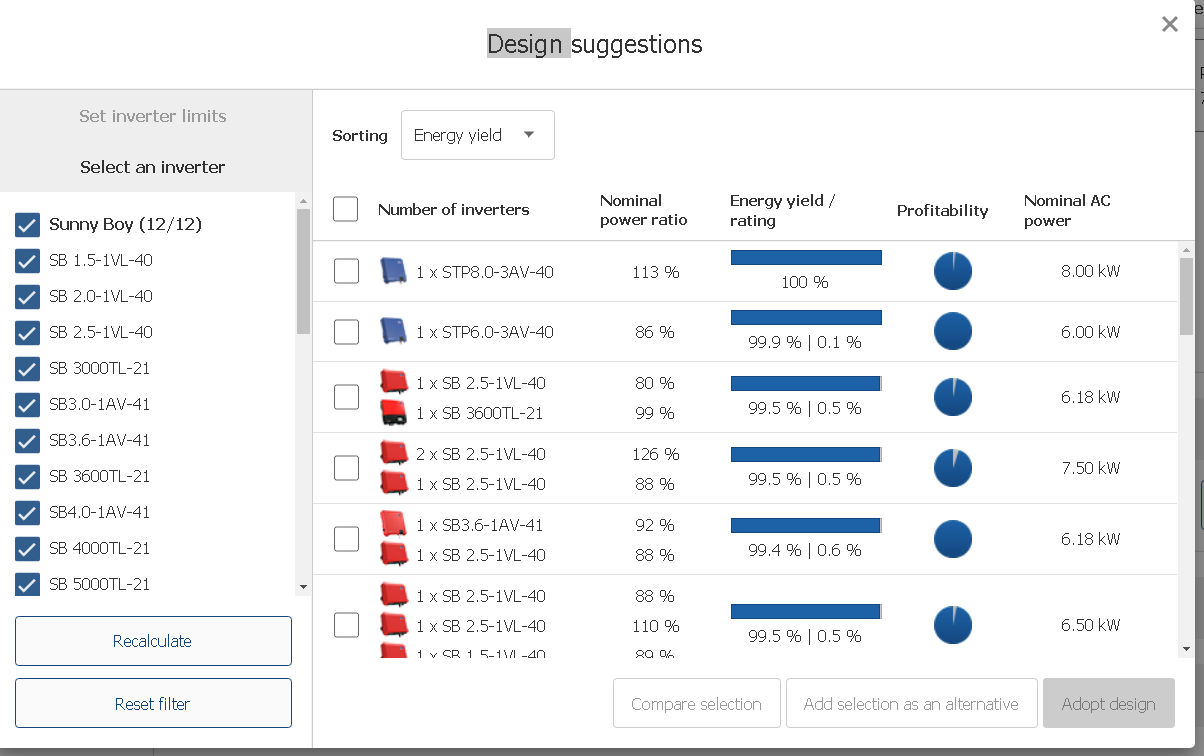
Task: Click the 86 % nominal power ratio value
Action: click(x=655, y=332)
